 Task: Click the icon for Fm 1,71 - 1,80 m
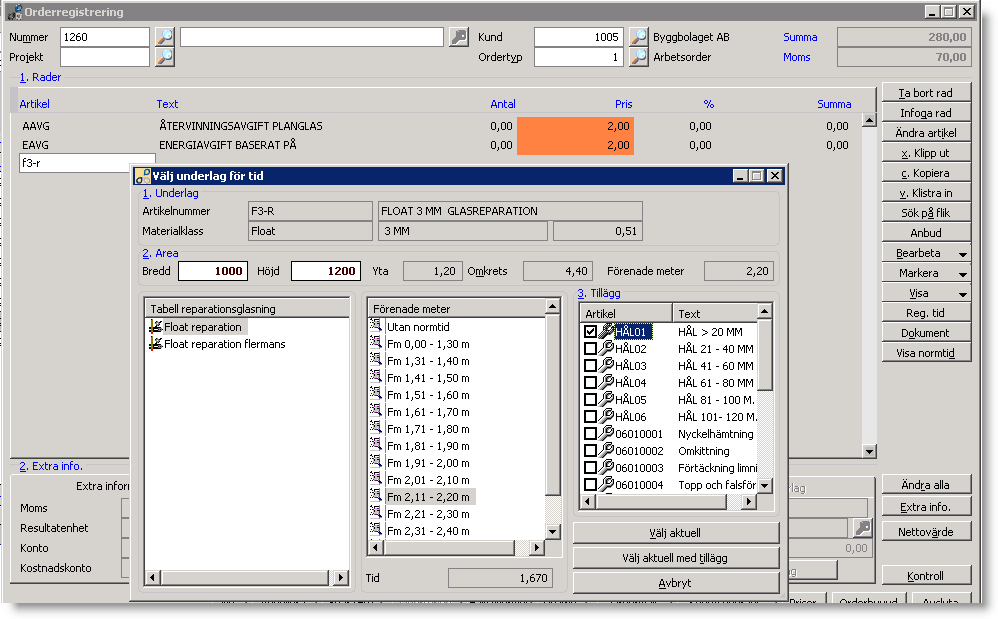tap(376, 428)
